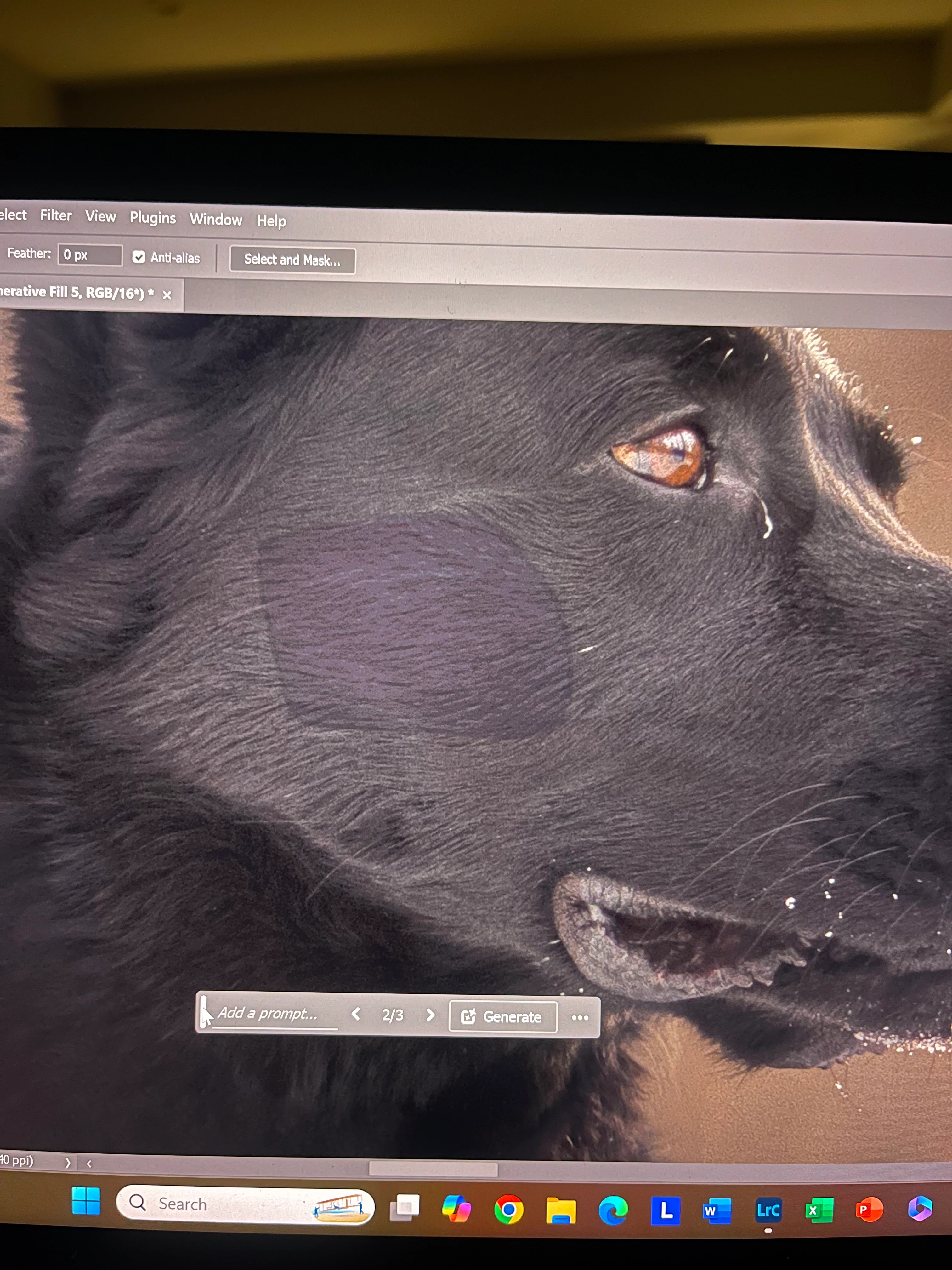Open File Explorer from the taskbar
This screenshot has width=952, height=1270.
(561, 1210)
